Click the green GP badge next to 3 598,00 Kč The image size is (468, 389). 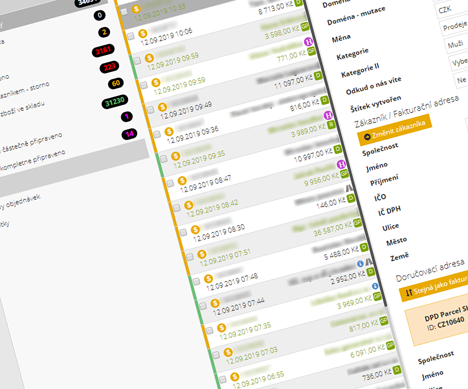coord(305,27)
